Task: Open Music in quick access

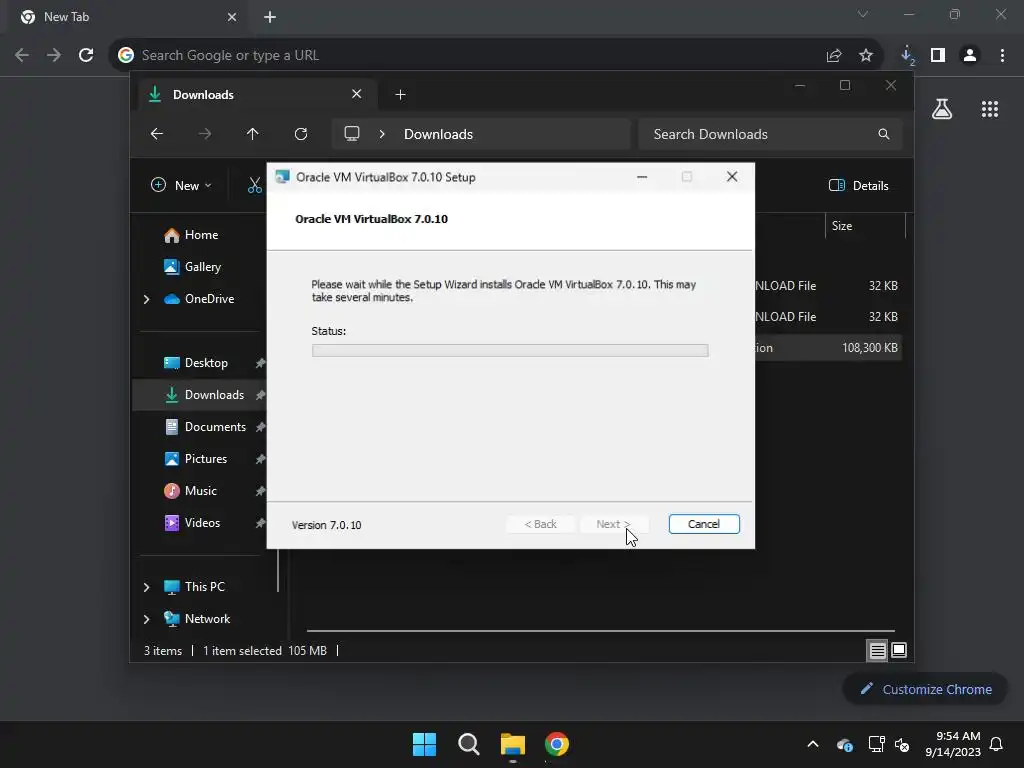Action: click(x=200, y=490)
